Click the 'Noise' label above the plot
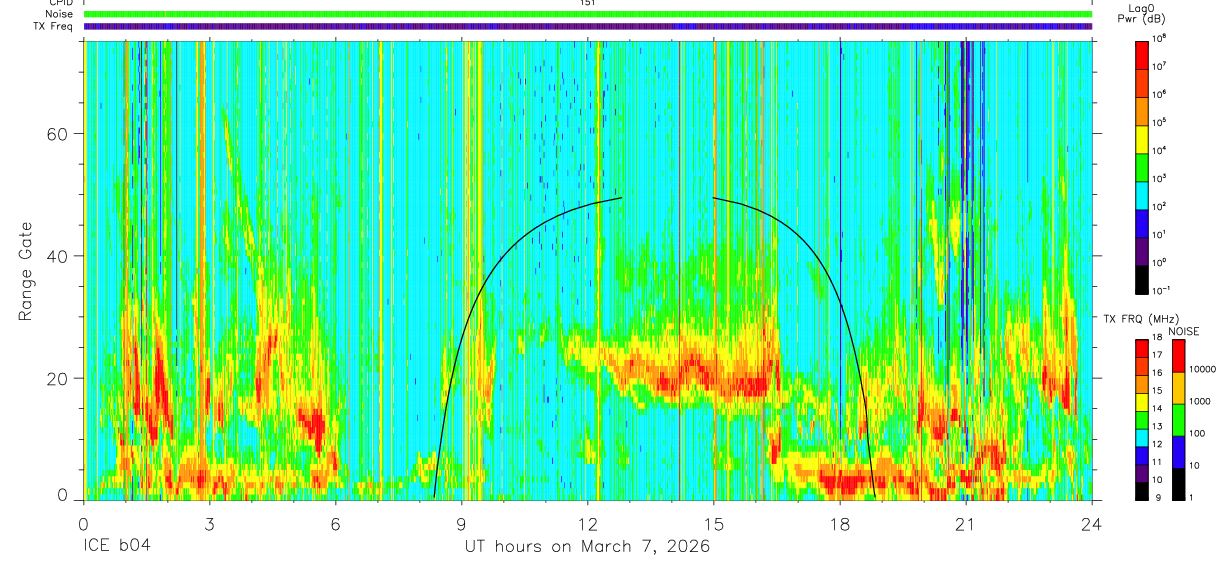The height and width of the screenshot is (567, 1228). pos(59,14)
